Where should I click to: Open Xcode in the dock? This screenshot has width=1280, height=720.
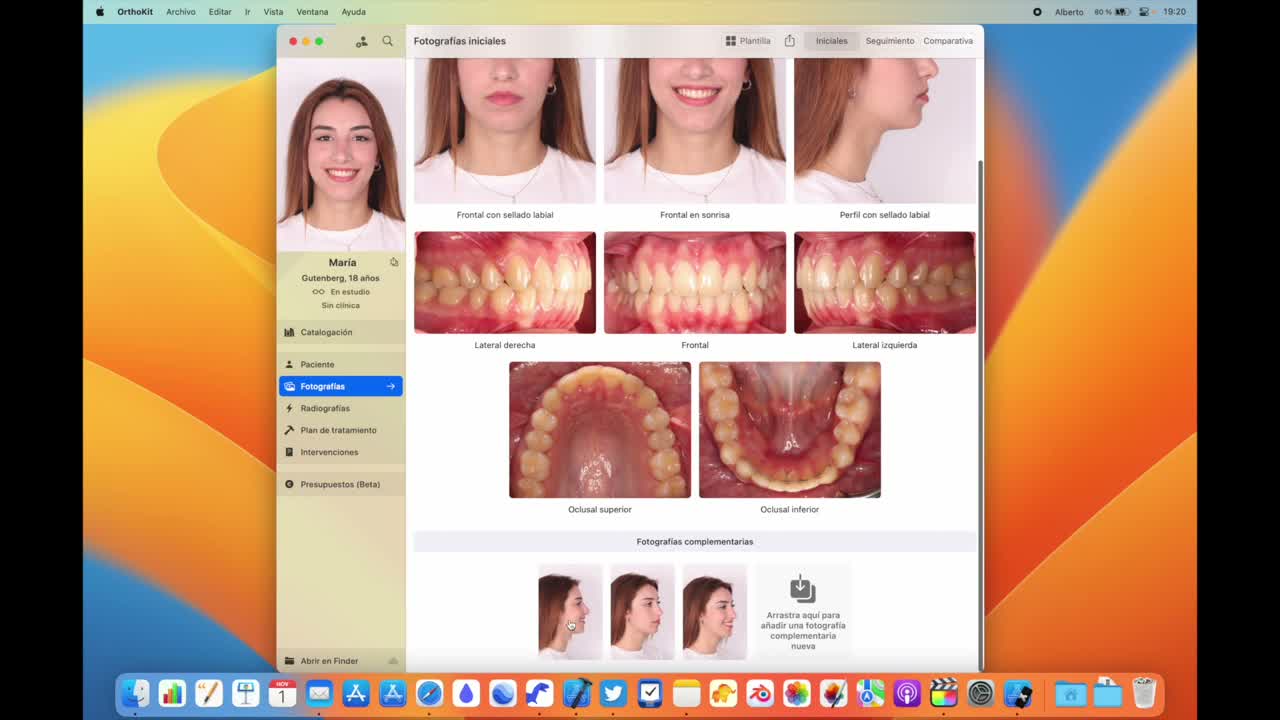[577, 693]
